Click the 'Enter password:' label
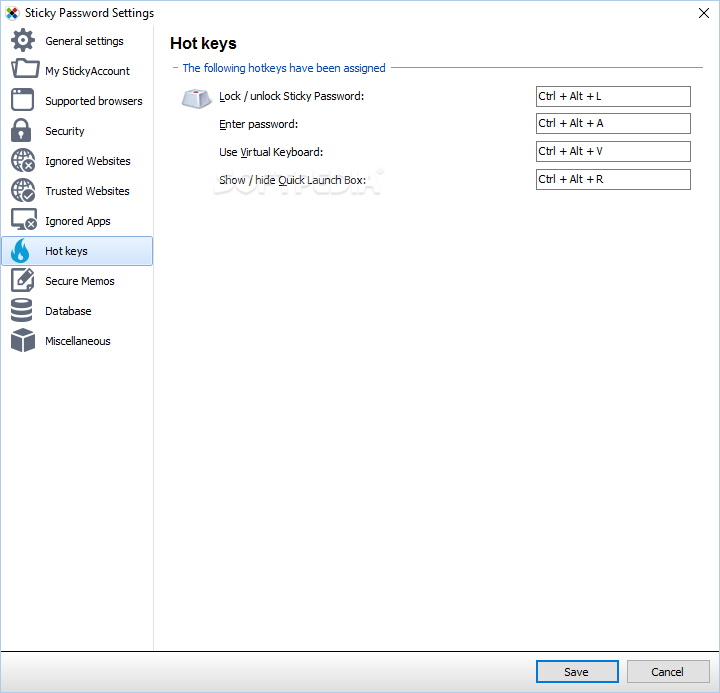Screen dimensions: 720x693 click(x=259, y=124)
